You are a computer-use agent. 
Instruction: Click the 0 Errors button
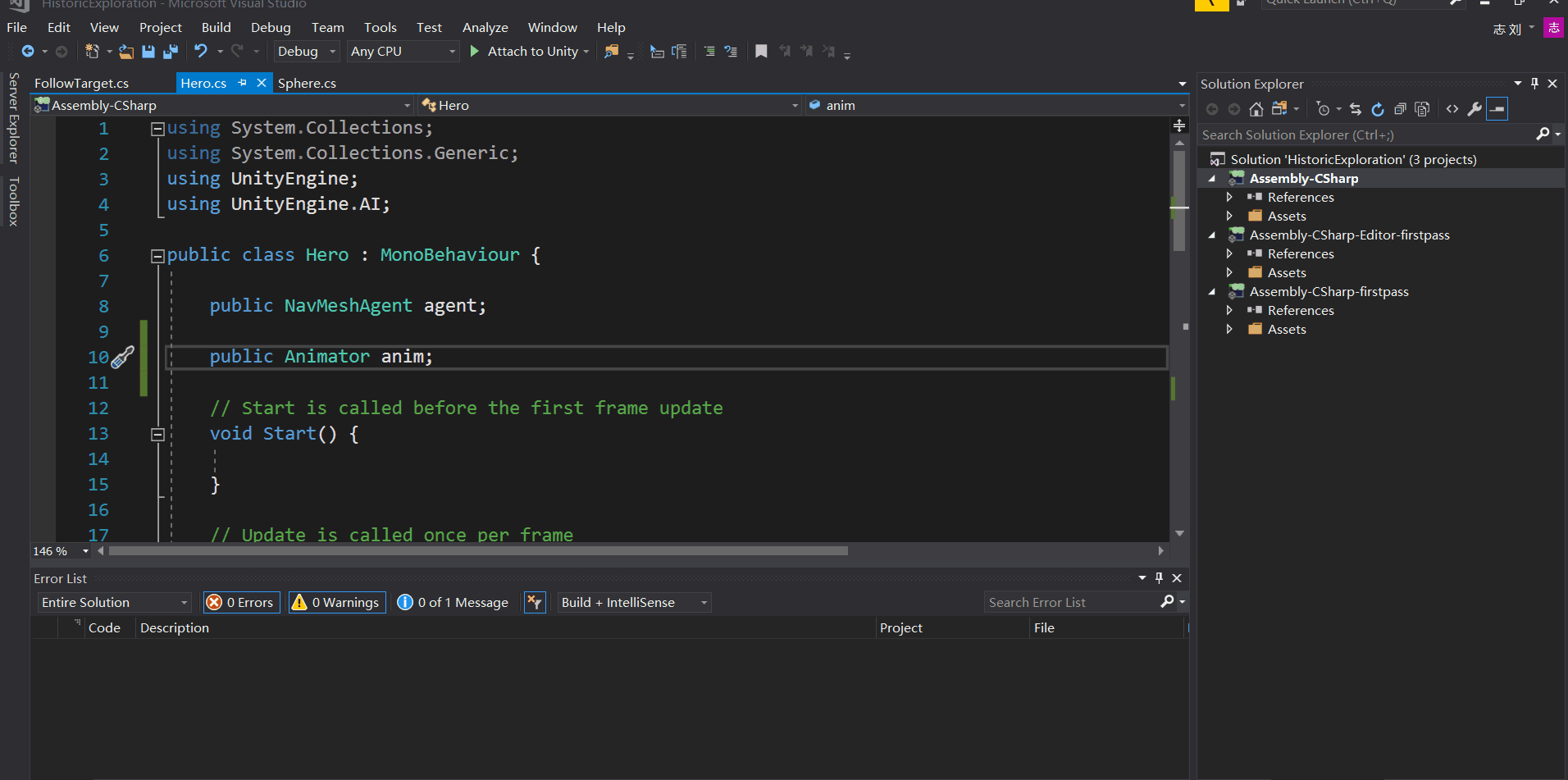click(240, 602)
